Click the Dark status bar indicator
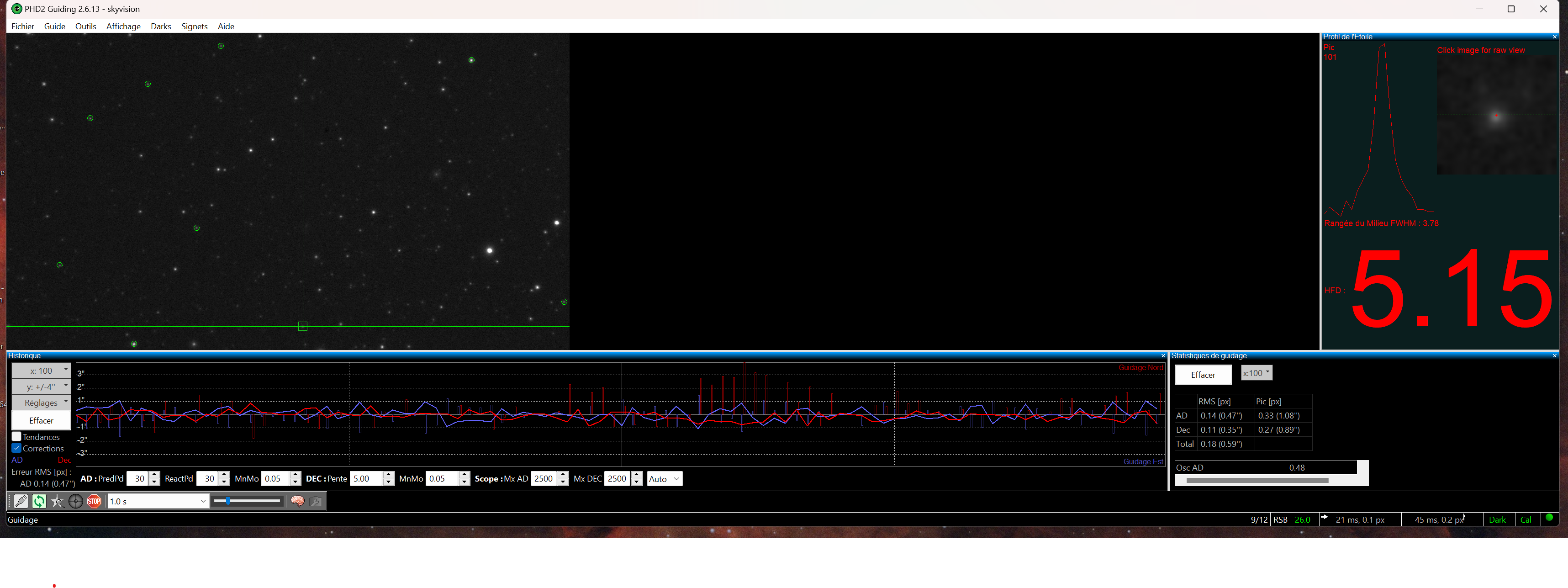The image size is (1568, 588). tap(1497, 520)
